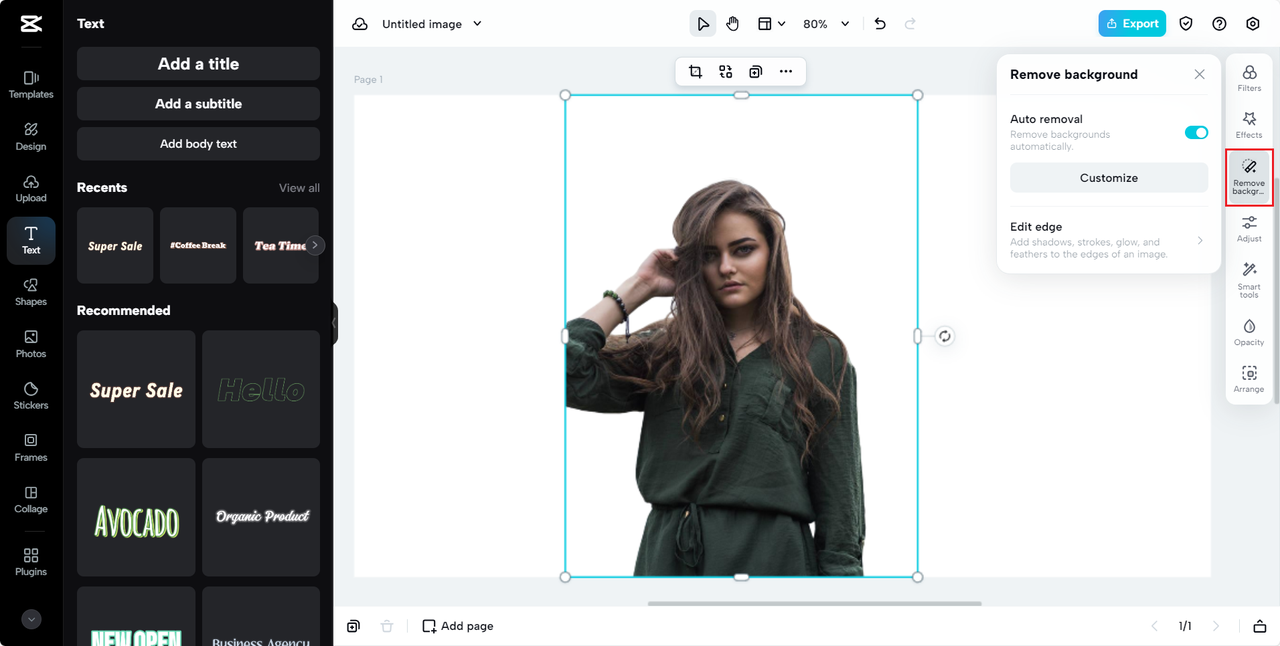Open the 80% zoom dropdown
The image size is (1280, 646).
(x=826, y=24)
